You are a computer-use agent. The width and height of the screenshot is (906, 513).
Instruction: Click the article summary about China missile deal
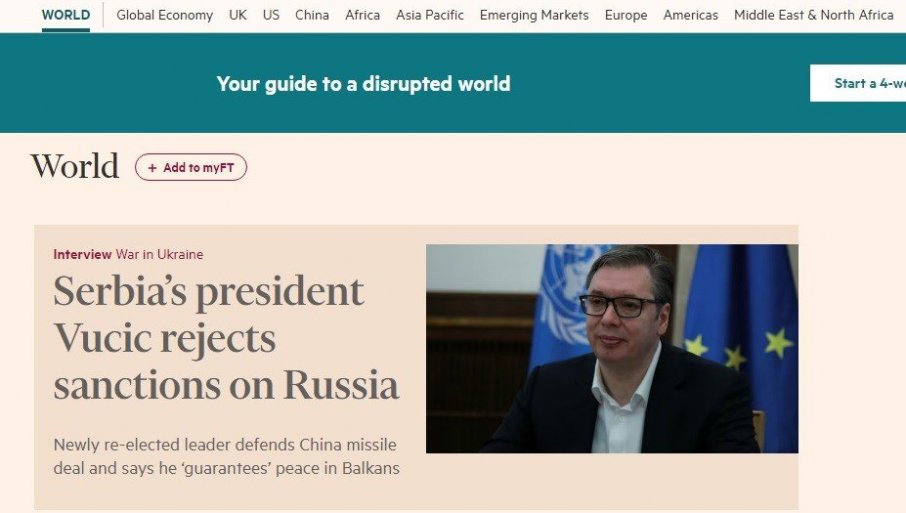click(x=226, y=456)
